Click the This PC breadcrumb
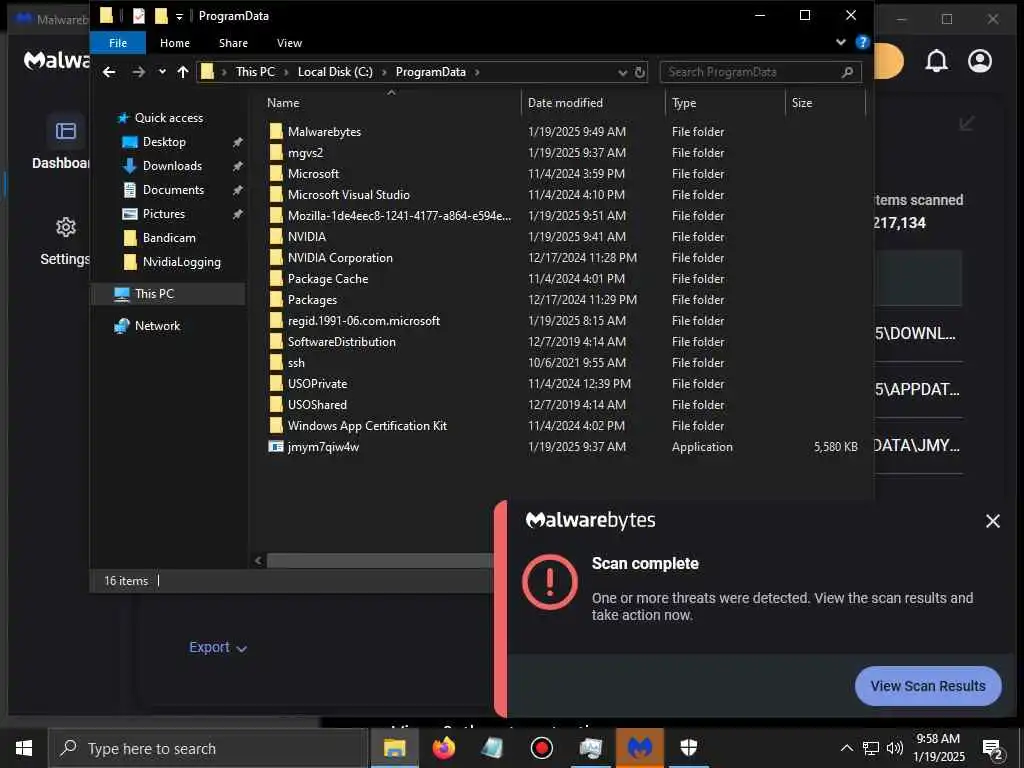This screenshot has width=1024, height=768. tap(255, 72)
